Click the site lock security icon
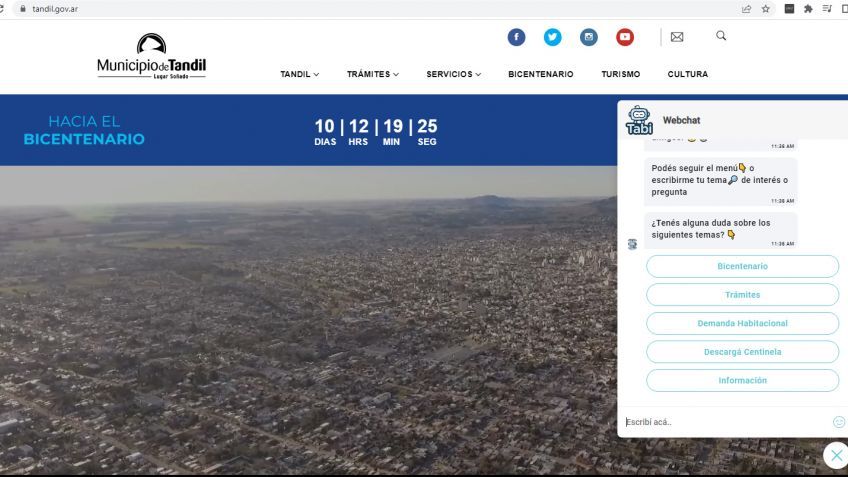The width and height of the screenshot is (848, 477). pos(23,9)
